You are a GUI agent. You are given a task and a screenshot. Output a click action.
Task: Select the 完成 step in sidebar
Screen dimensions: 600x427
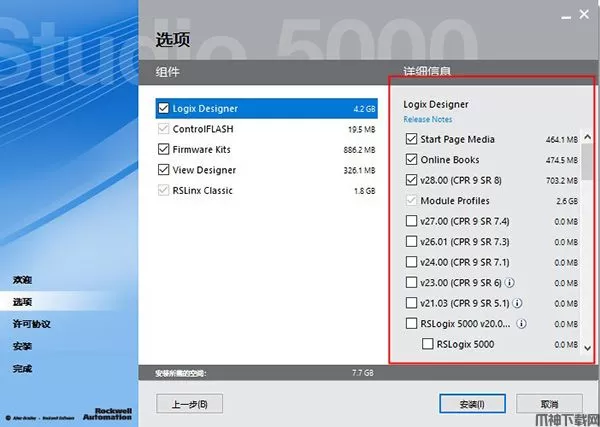click(22, 368)
